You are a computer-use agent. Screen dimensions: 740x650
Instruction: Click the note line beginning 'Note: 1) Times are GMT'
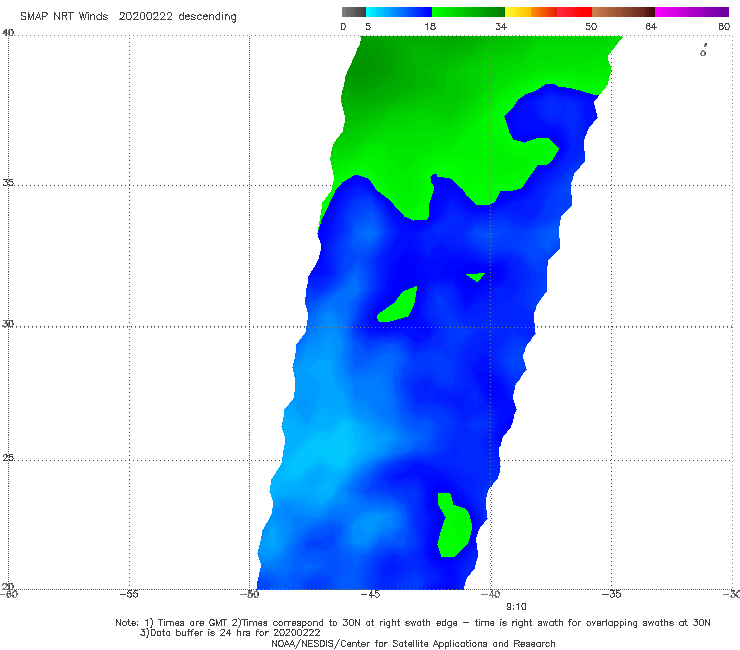[x=413, y=623]
